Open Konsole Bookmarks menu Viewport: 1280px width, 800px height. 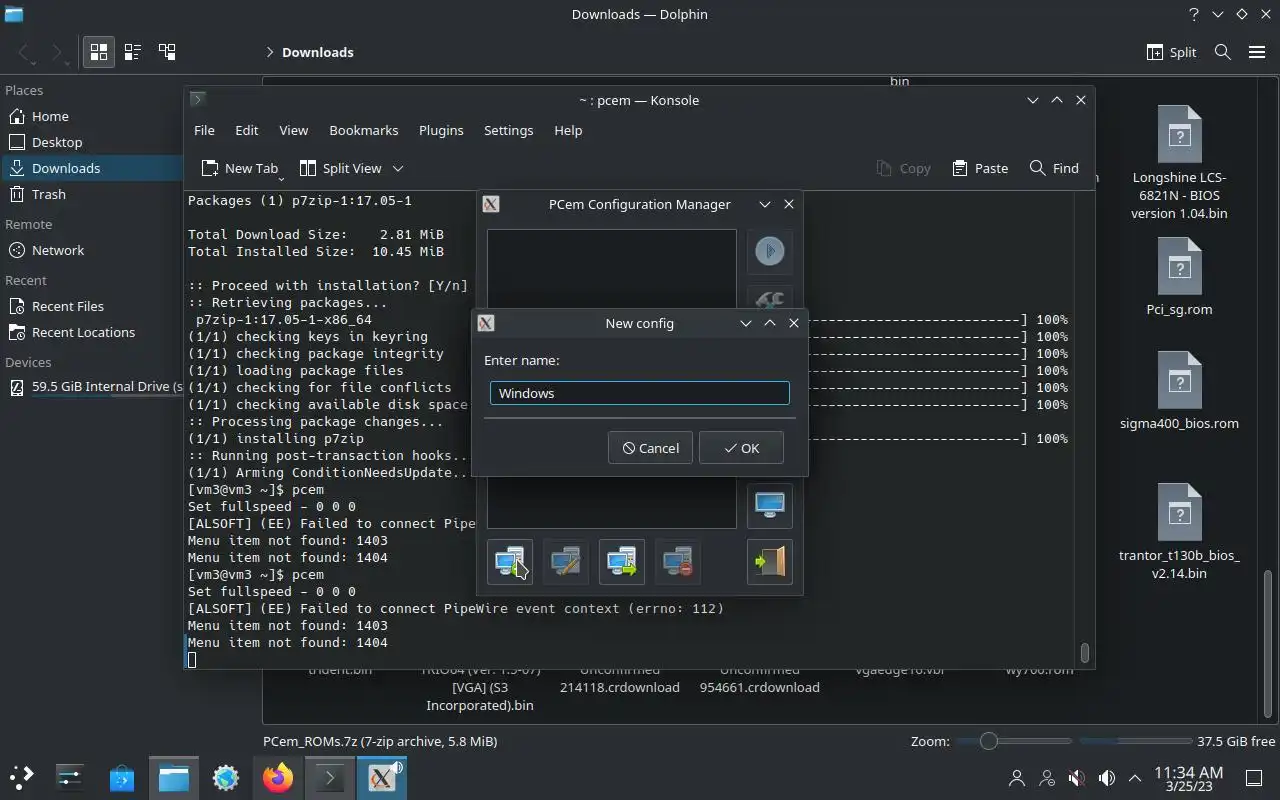click(364, 130)
